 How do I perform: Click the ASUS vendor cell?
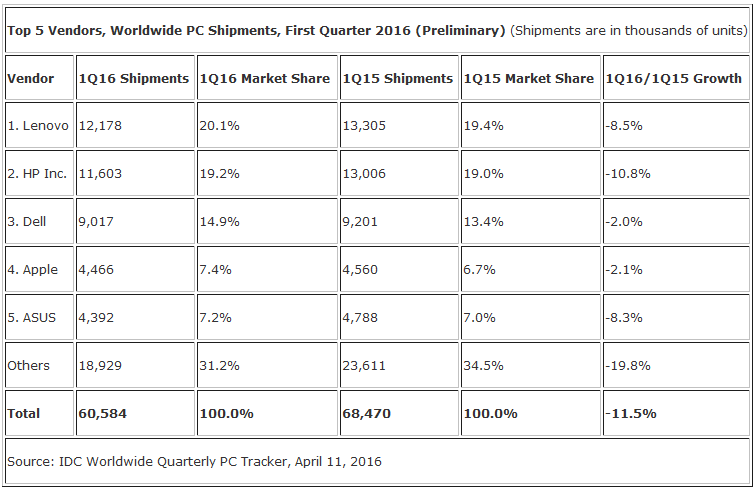click(x=31, y=317)
